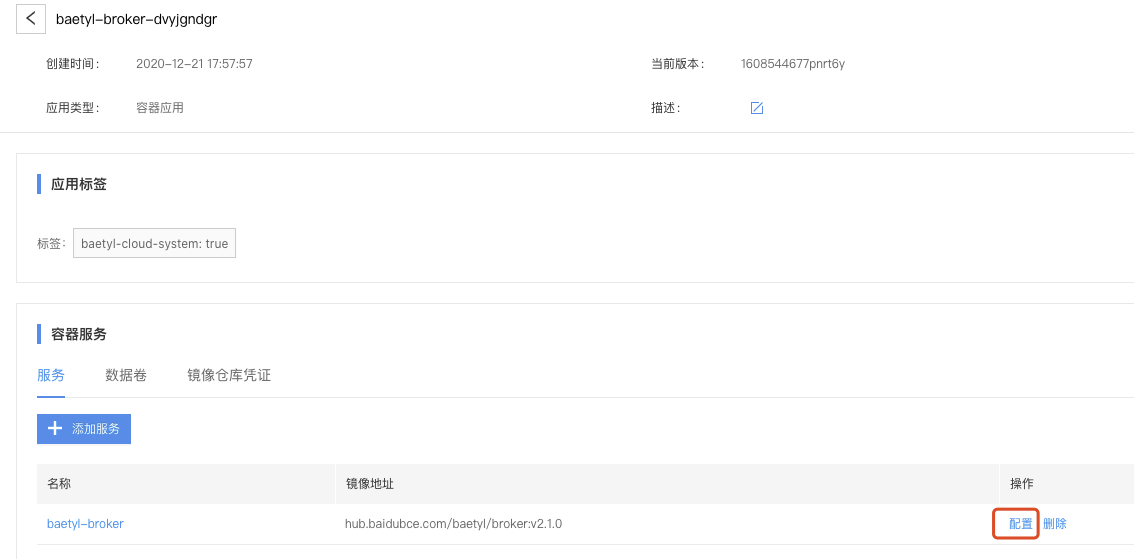
Task: Click the 当前版本 label
Action: click(x=678, y=64)
